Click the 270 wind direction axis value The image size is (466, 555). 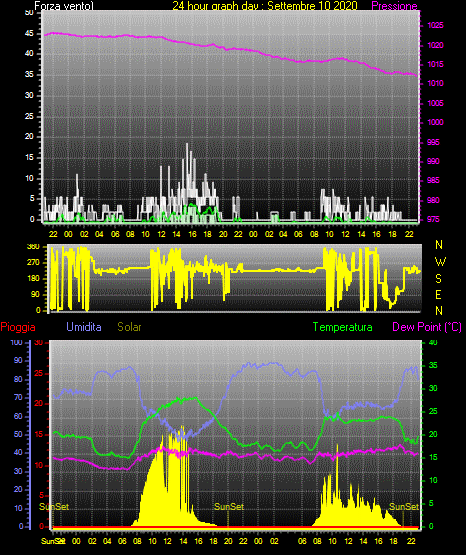pos(33,263)
